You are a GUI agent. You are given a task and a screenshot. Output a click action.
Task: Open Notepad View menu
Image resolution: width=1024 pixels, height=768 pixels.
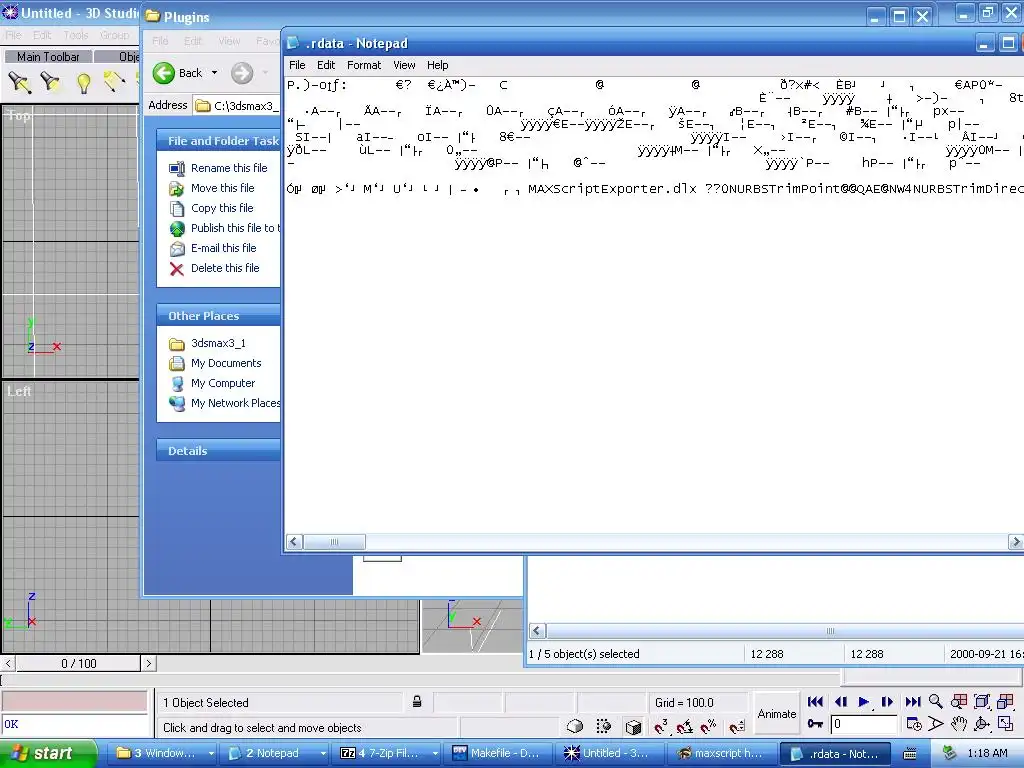(x=404, y=65)
